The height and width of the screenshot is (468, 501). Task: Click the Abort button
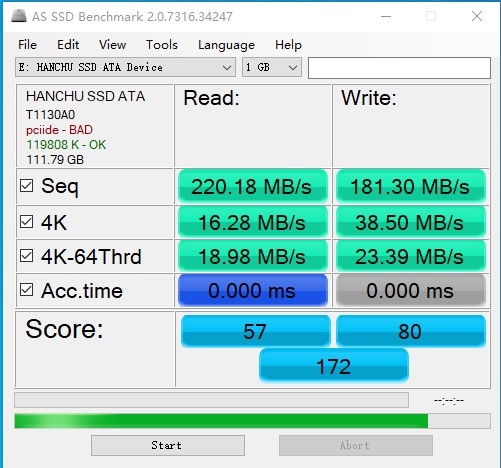(x=356, y=445)
